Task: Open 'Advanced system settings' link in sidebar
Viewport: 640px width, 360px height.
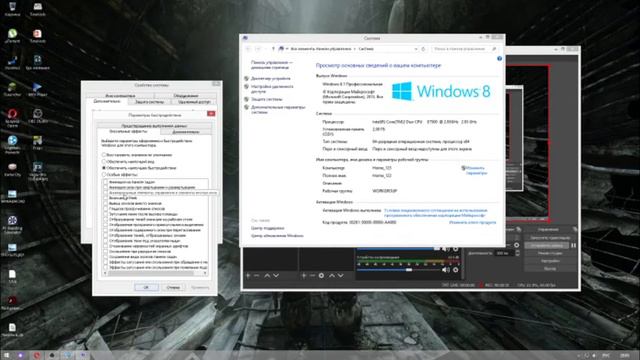Action: [278, 109]
